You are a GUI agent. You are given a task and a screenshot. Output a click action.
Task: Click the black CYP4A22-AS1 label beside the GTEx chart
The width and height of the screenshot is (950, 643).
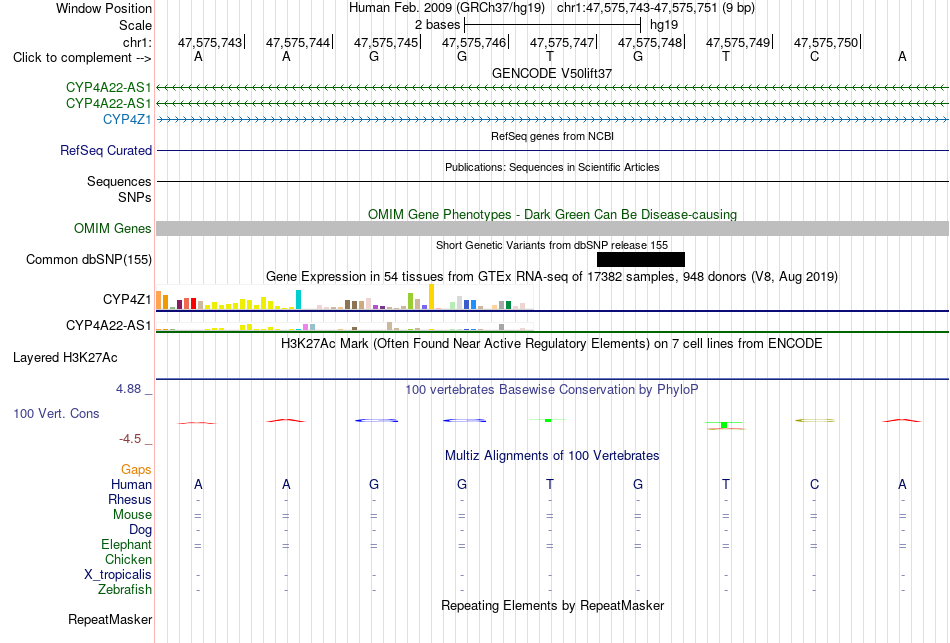point(108,325)
